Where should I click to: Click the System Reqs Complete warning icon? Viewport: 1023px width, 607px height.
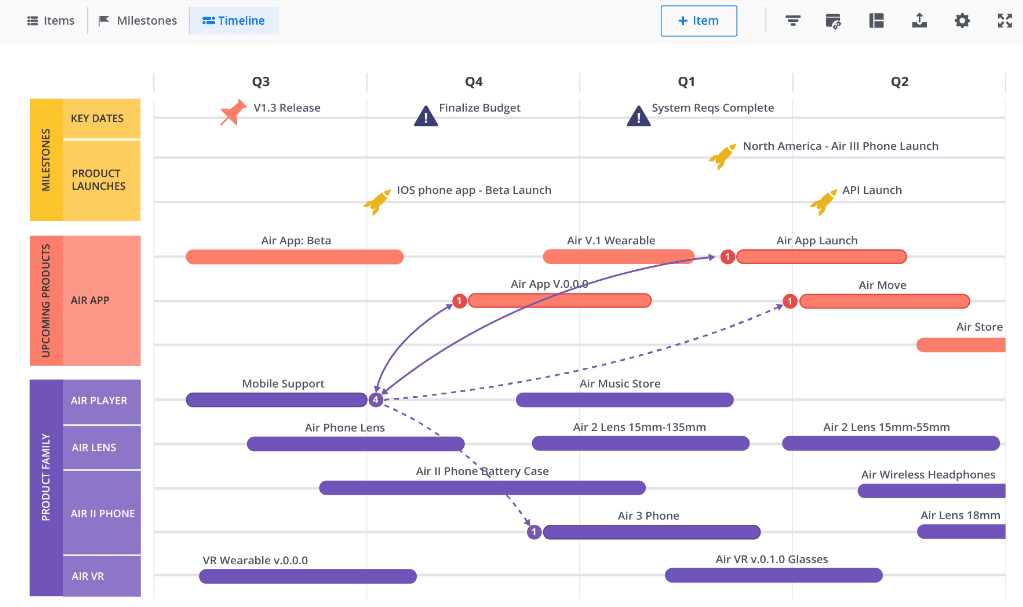click(639, 116)
